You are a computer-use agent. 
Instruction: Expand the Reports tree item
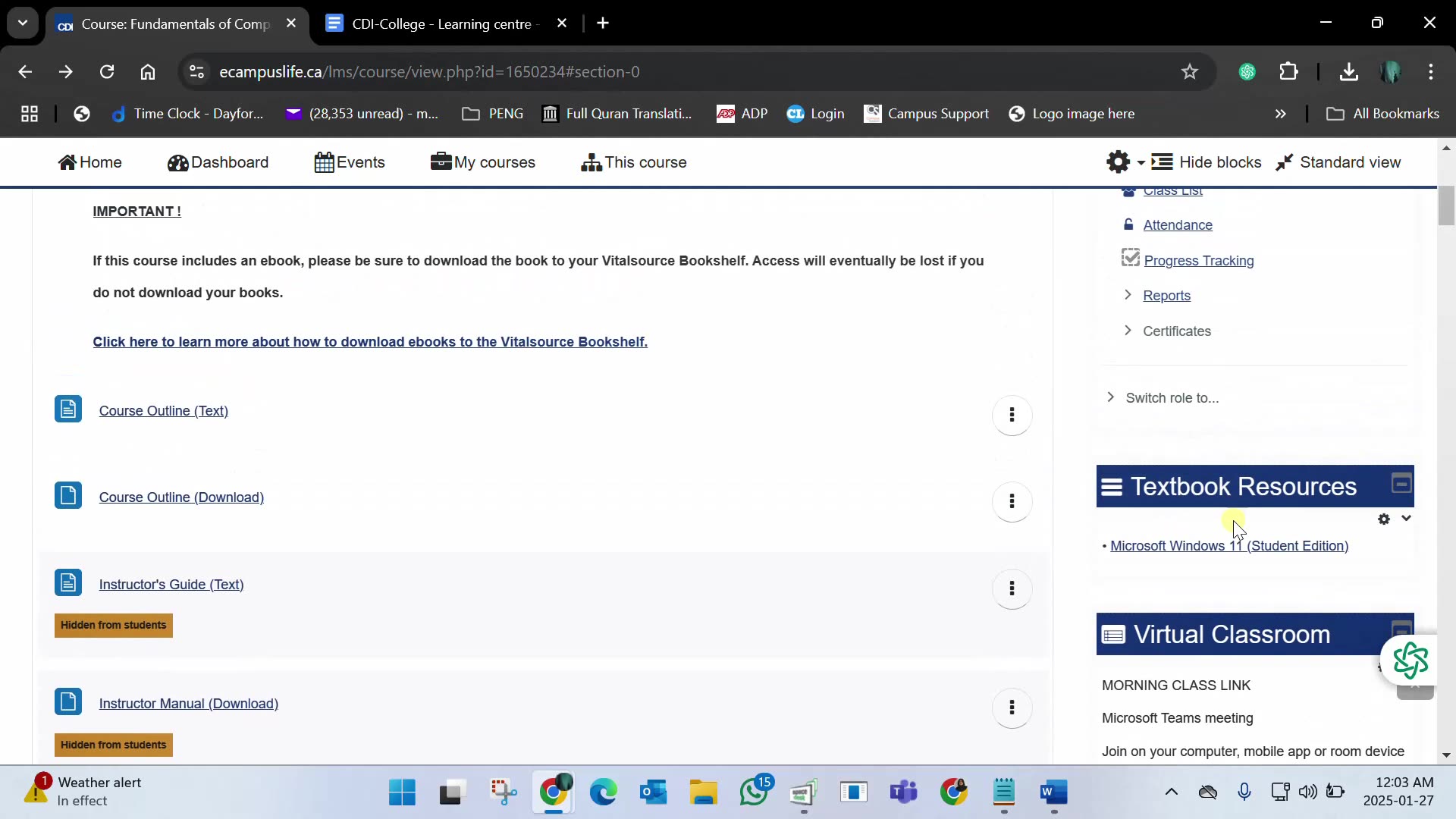tap(1128, 295)
